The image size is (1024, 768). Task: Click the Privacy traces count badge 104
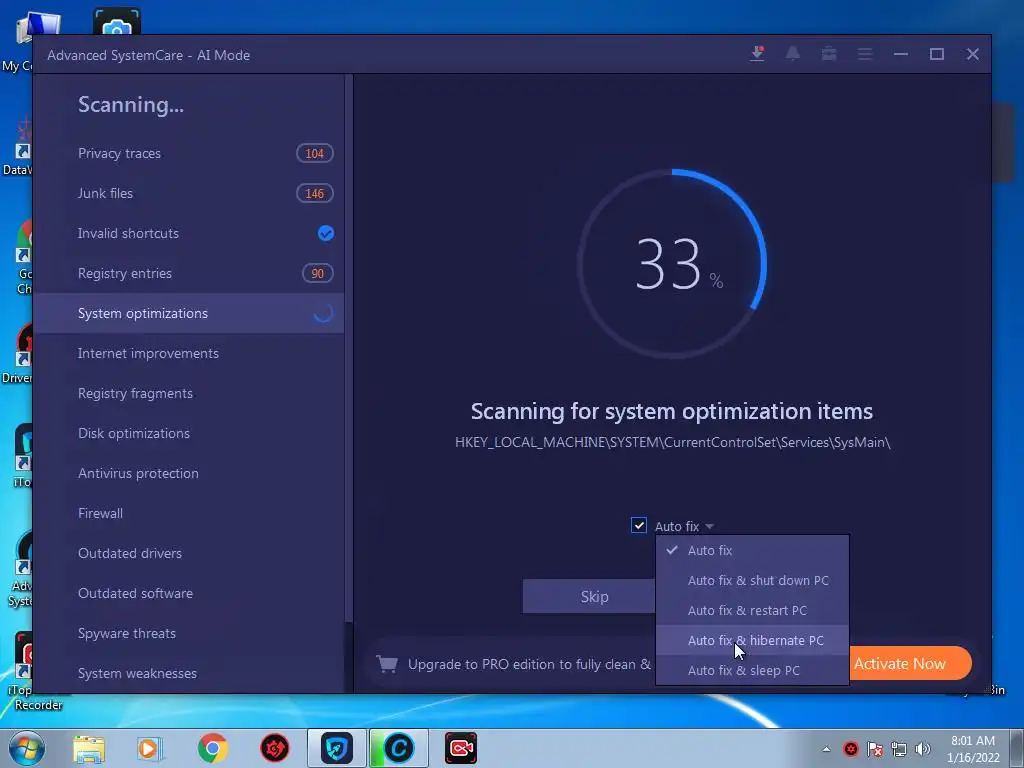click(x=315, y=153)
